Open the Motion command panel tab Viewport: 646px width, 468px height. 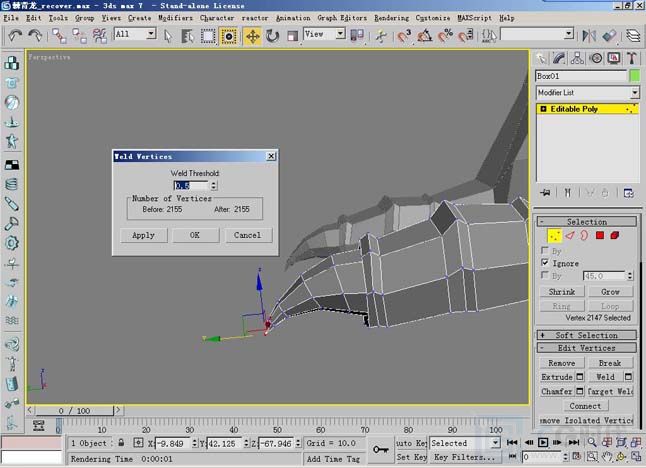coord(596,58)
